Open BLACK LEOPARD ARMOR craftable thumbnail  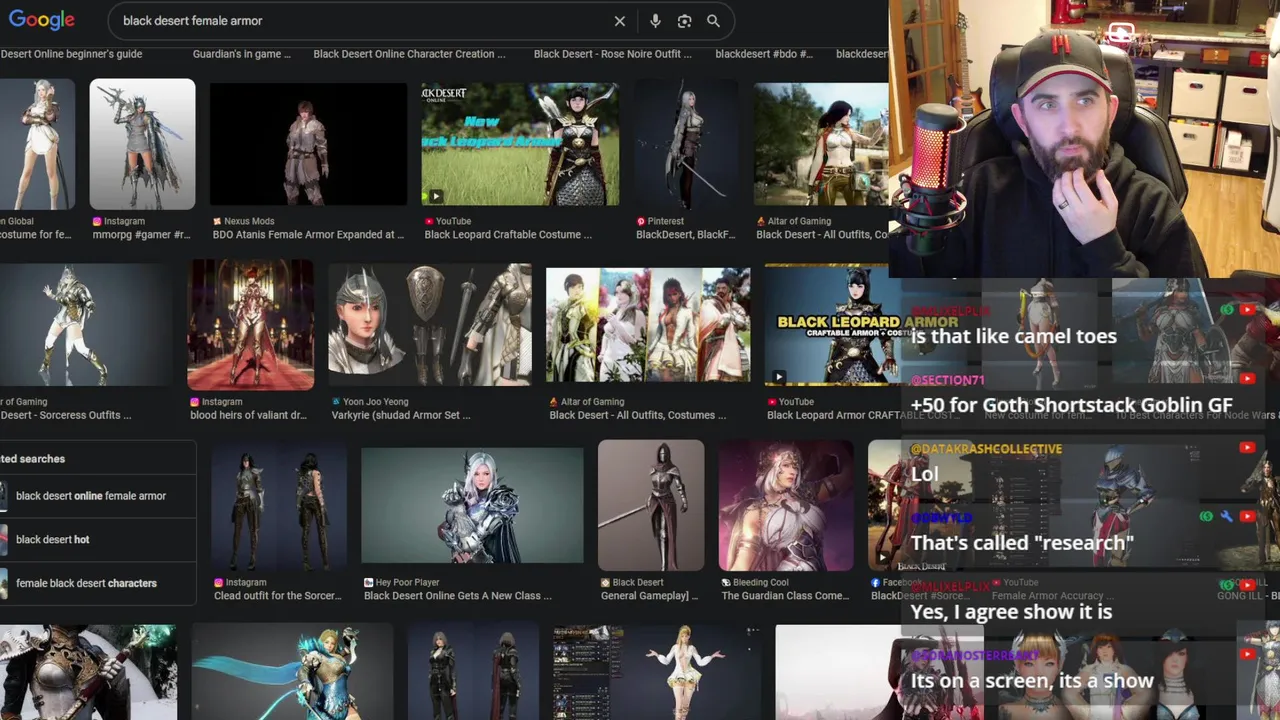[x=833, y=325]
